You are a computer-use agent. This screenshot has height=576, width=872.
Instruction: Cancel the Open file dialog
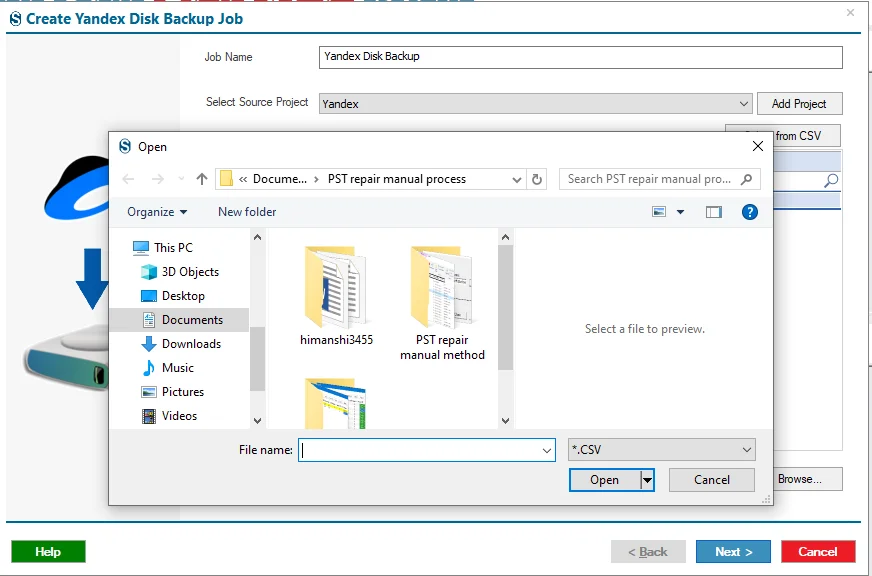tap(712, 480)
